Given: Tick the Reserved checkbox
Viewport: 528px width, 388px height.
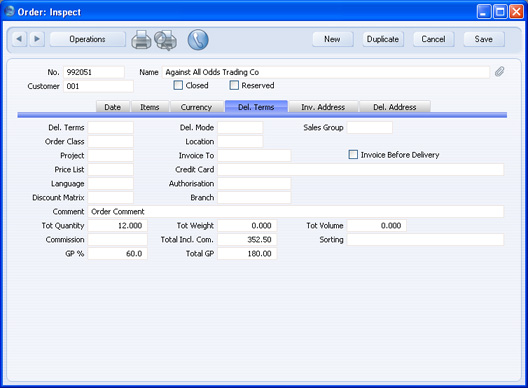Looking at the screenshot, I should pos(234,85).
